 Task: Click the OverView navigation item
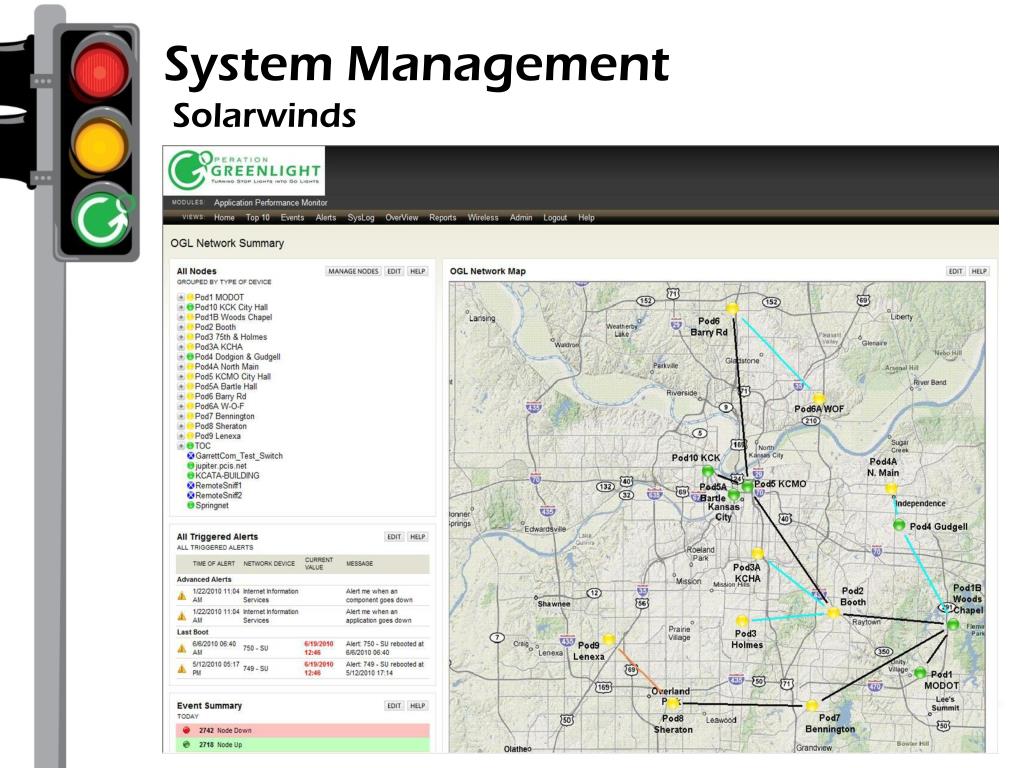[402, 217]
